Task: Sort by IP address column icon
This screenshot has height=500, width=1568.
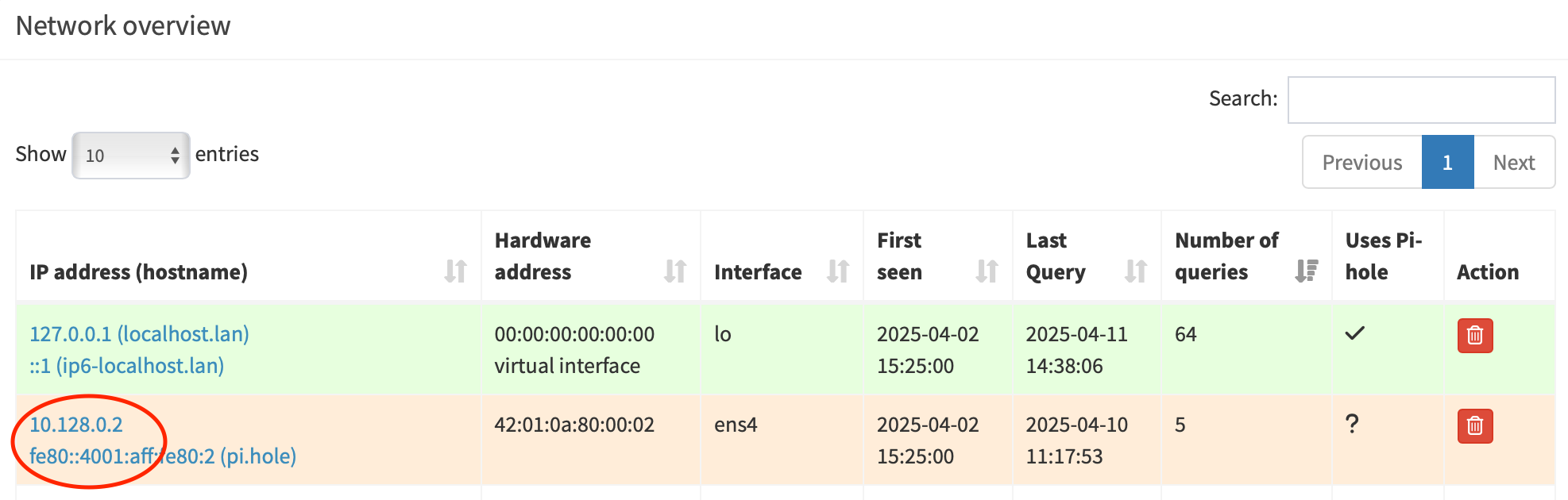Action: (x=455, y=271)
